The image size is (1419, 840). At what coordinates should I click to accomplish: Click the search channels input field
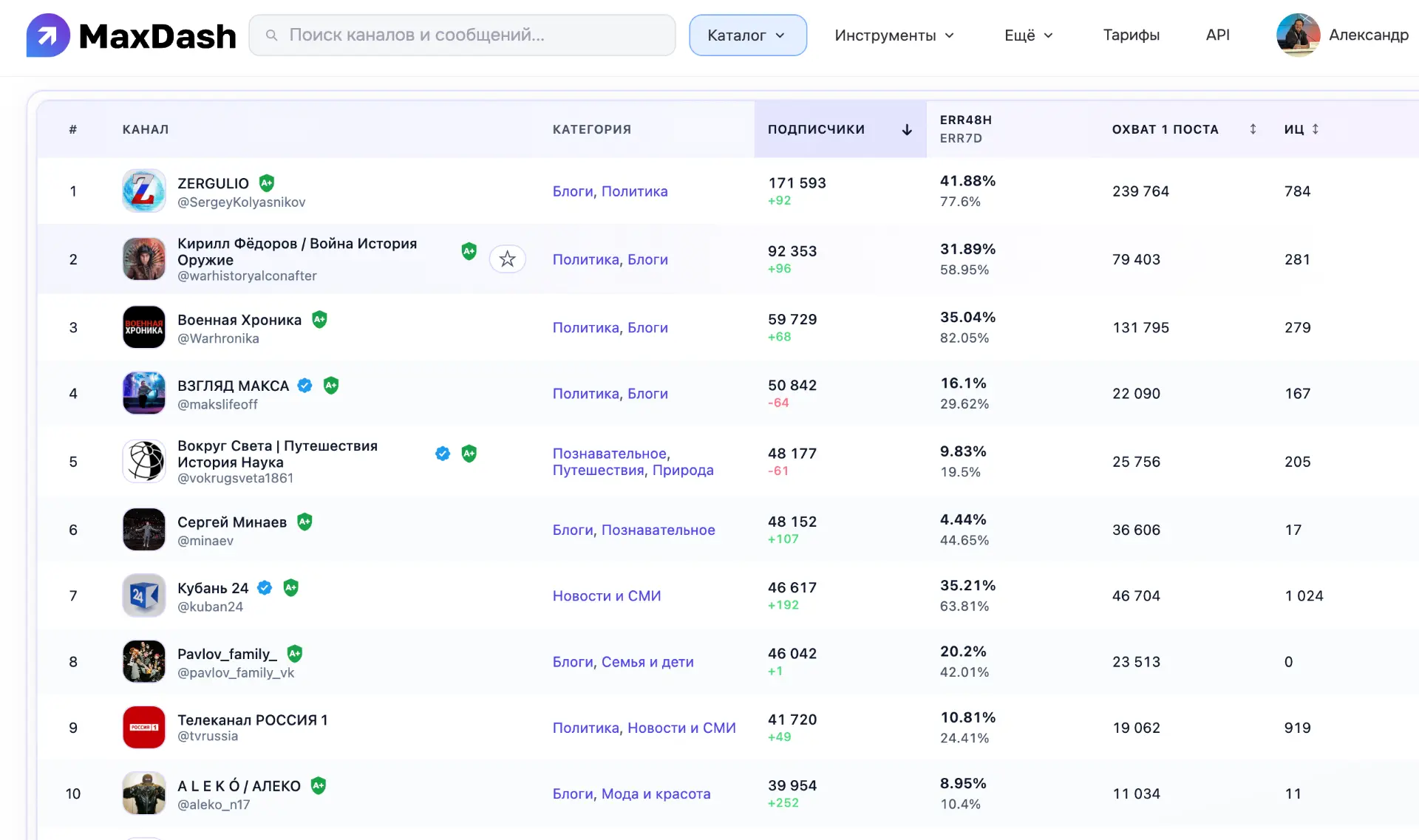point(462,35)
